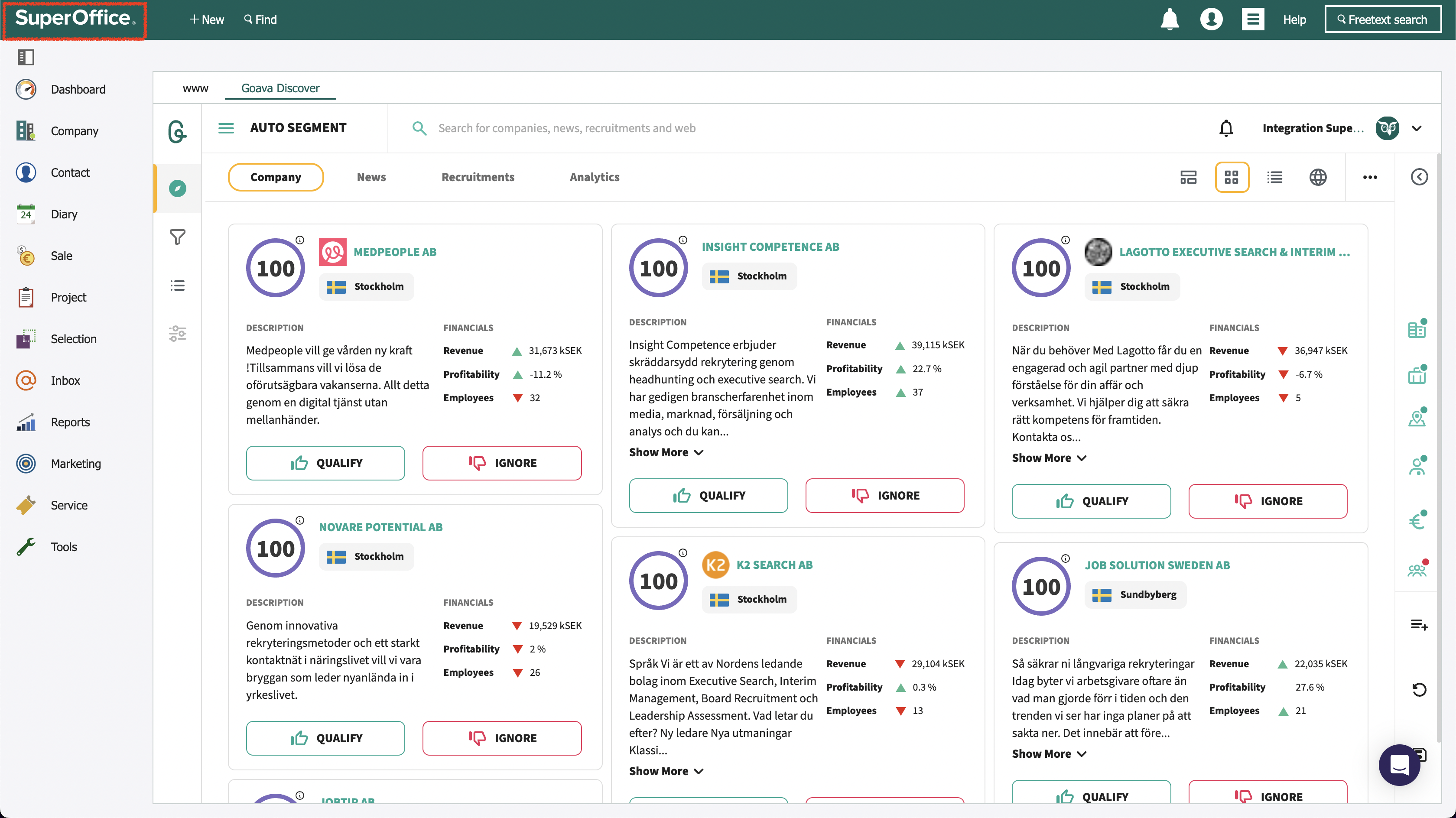1456x818 pixels.
Task: Click the Freetext search field
Action: point(1382,19)
